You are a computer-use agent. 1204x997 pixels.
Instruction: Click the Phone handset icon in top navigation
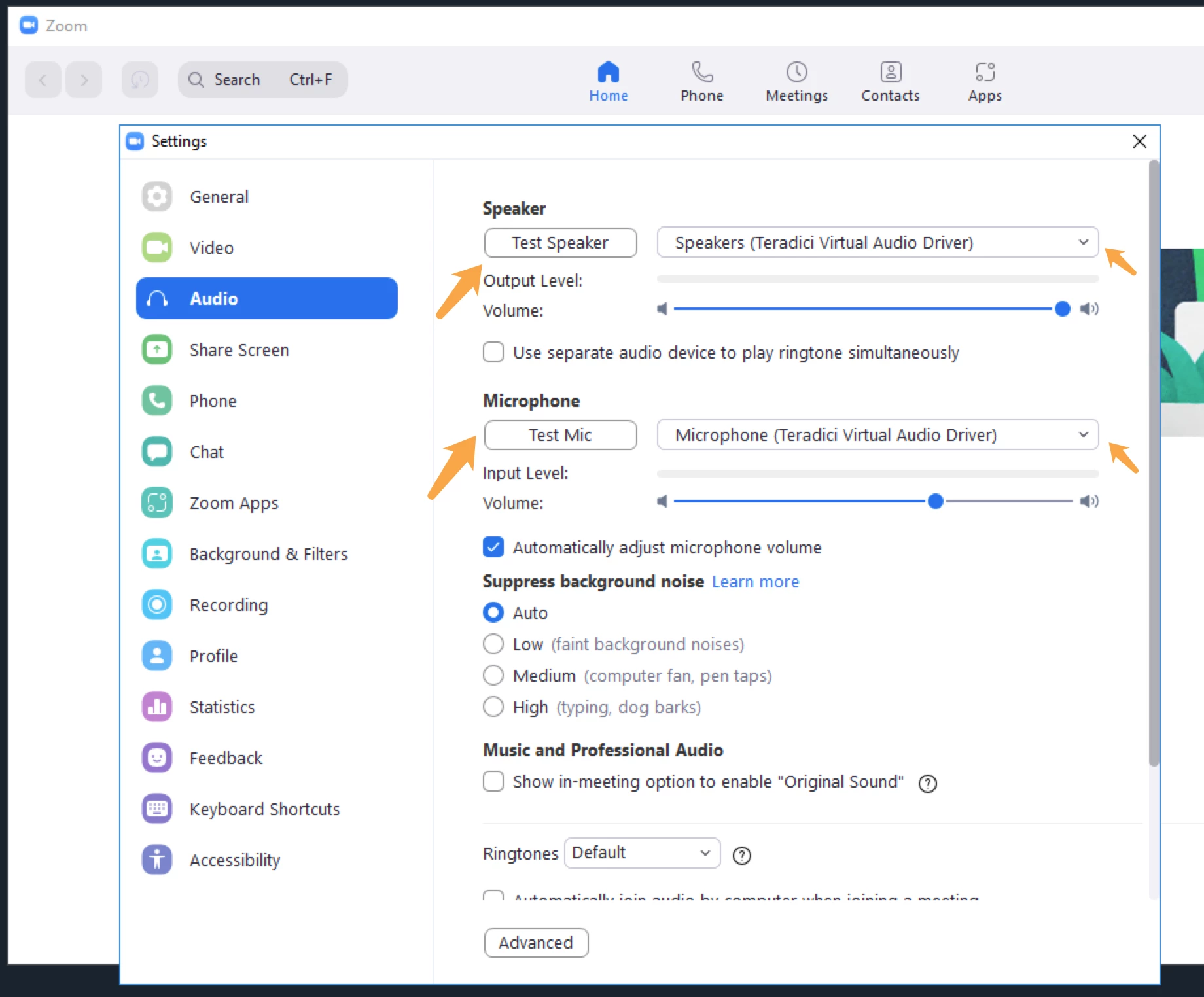[702, 72]
